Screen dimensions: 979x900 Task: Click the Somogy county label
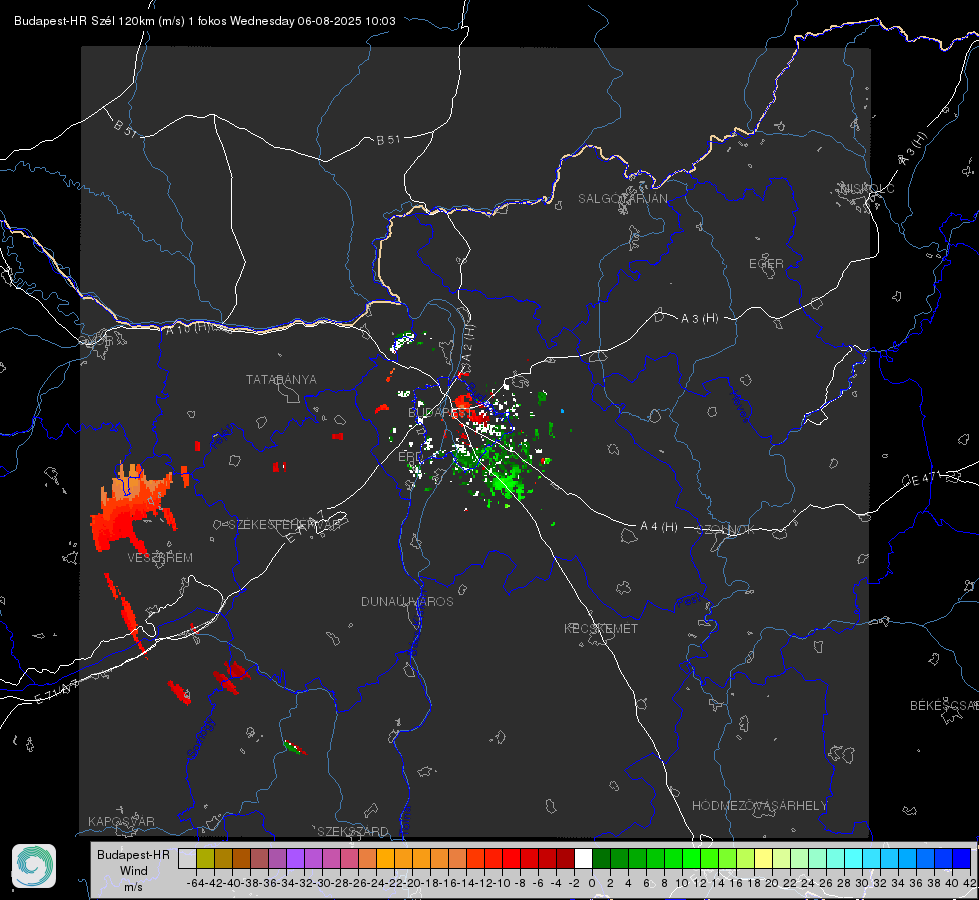(x=202, y=738)
